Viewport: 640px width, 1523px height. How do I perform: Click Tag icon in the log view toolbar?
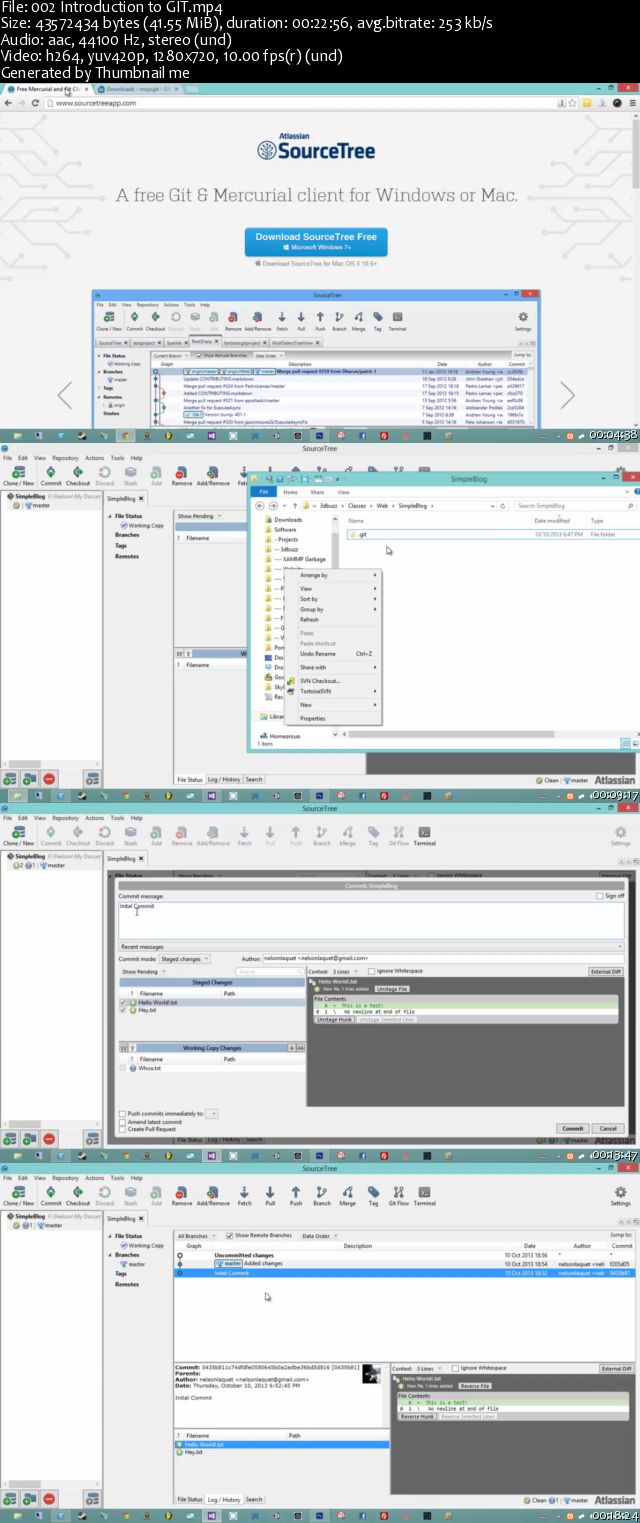point(373,1195)
